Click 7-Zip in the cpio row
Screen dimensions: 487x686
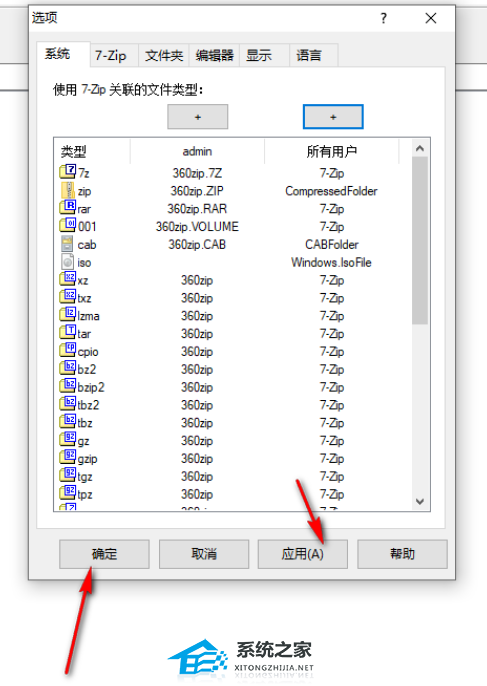click(x=332, y=352)
